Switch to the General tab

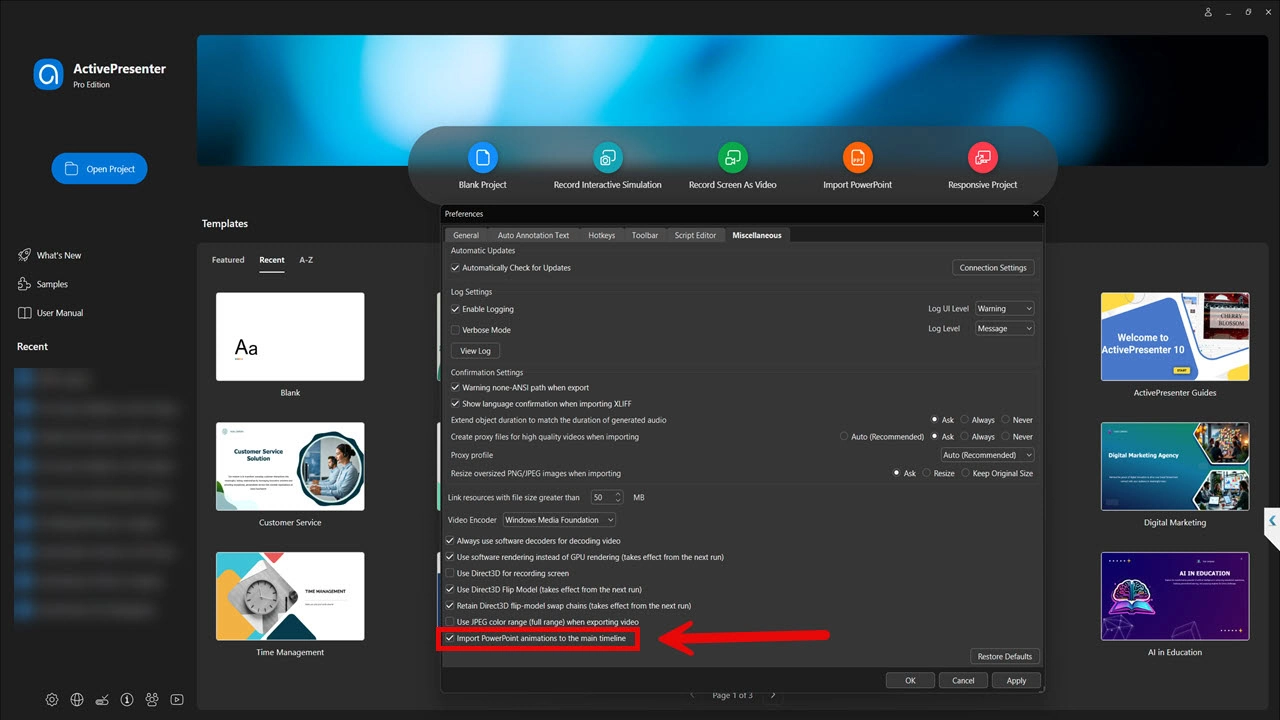[x=466, y=235]
